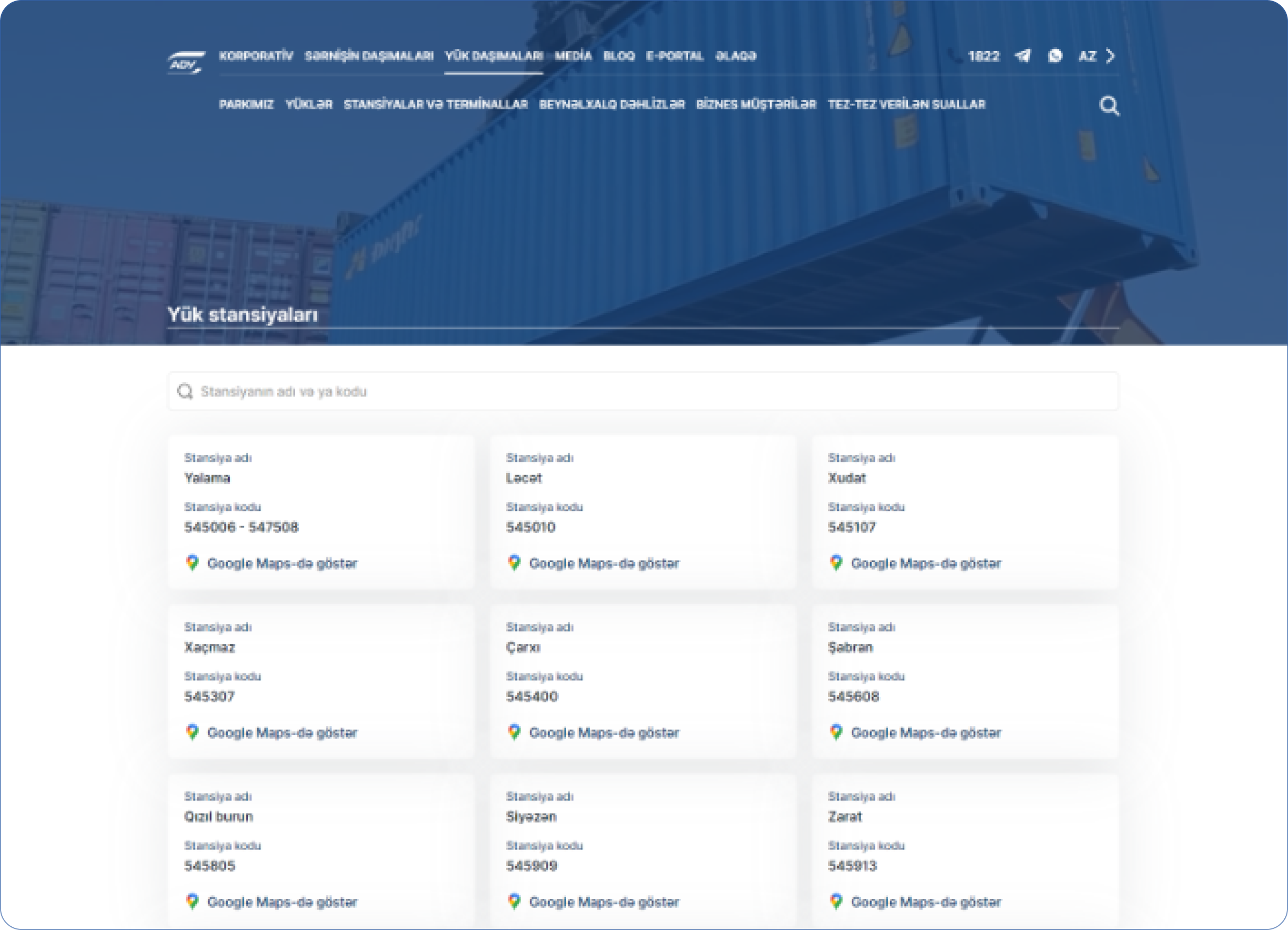Show Xudat on Google Maps link
Screen dimensions: 1288x930
926,564
